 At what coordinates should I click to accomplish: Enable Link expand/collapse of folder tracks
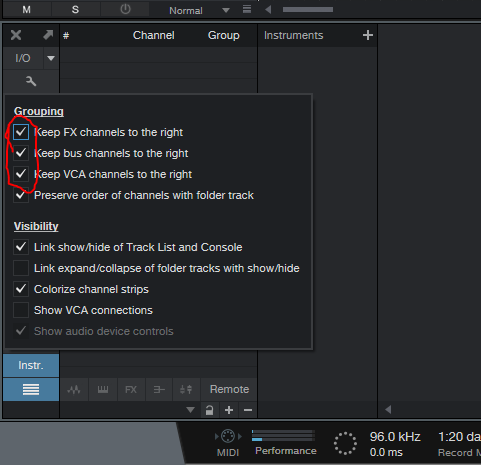pyautogui.click(x=21, y=268)
